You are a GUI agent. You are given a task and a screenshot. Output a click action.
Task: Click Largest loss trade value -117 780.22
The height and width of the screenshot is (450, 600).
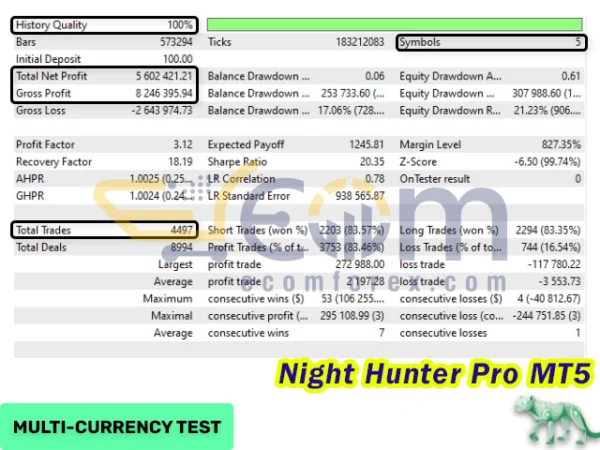click(554, 264)
